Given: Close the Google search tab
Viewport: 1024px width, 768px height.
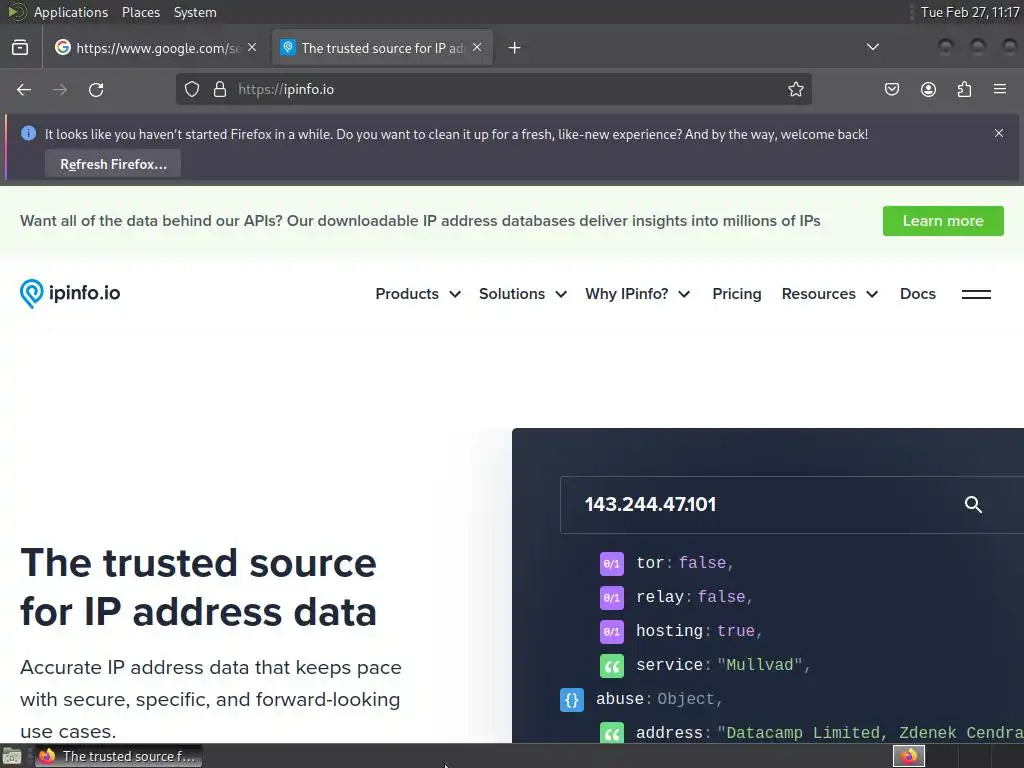Looking at the screenshot, I should [x=252, y=47].
